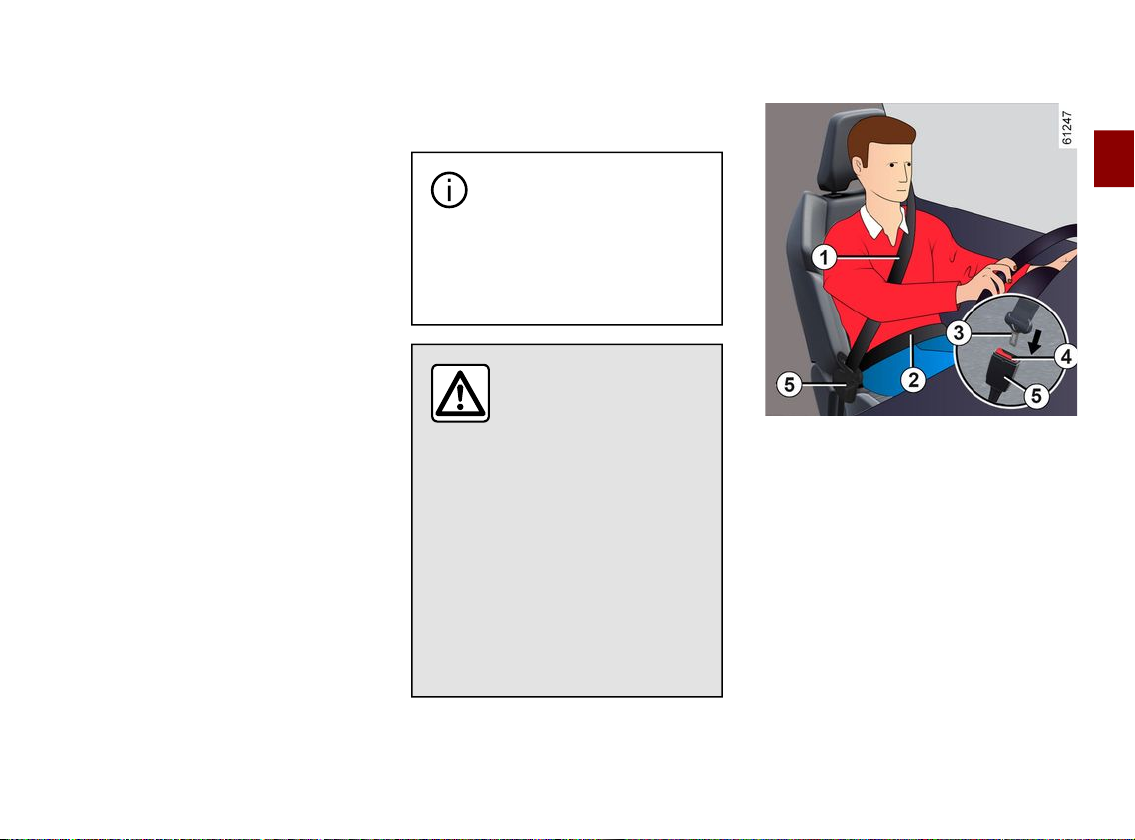Click callout number 3 in the inset

pyautogui.click(x=959, y=333)
